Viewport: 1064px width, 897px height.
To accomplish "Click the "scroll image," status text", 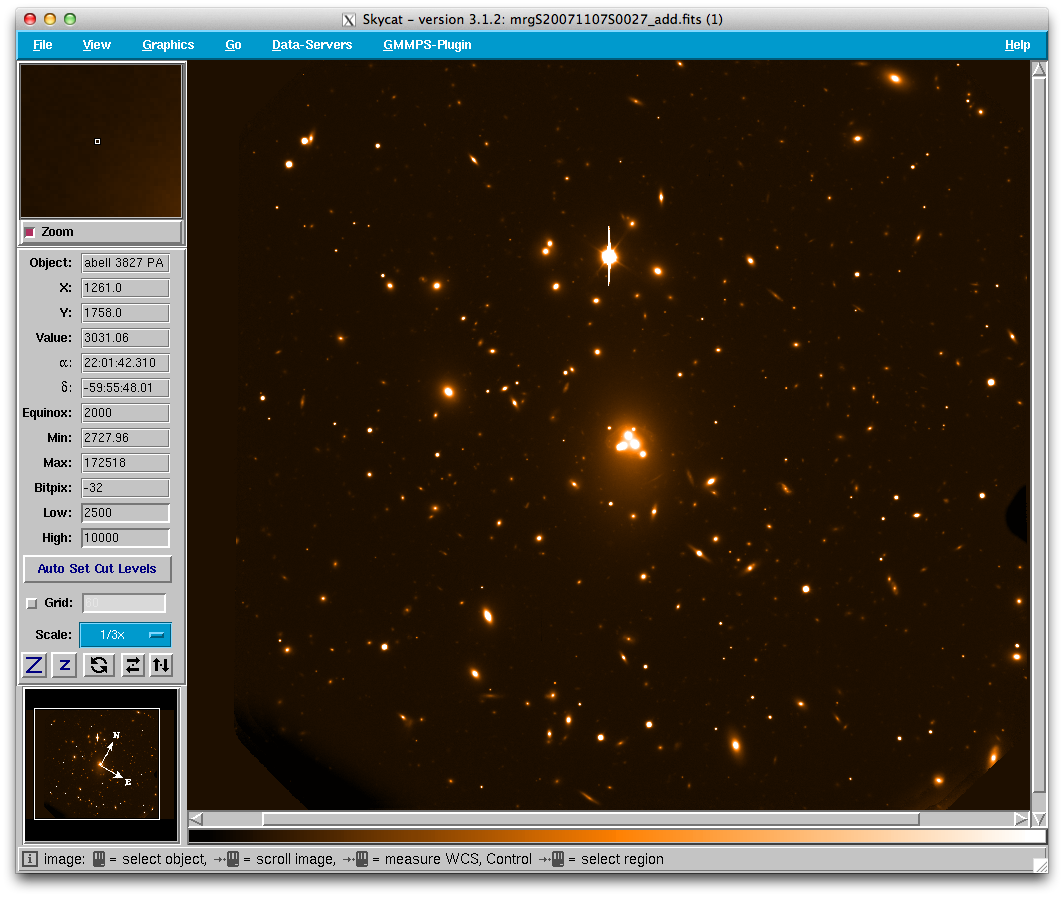I will point(296,859).
